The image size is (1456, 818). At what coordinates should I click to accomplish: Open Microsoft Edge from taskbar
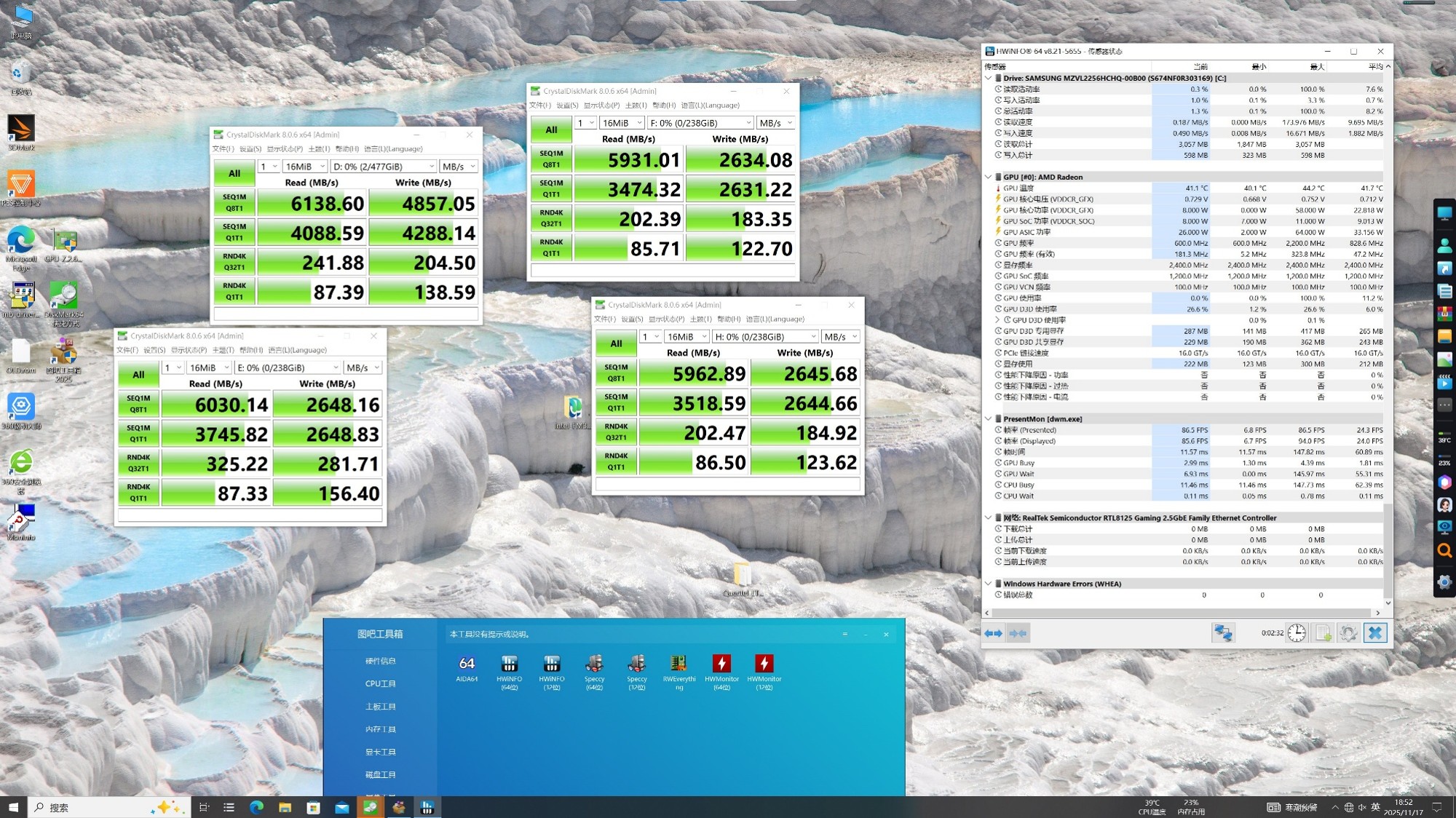click(x=256, y=807)
